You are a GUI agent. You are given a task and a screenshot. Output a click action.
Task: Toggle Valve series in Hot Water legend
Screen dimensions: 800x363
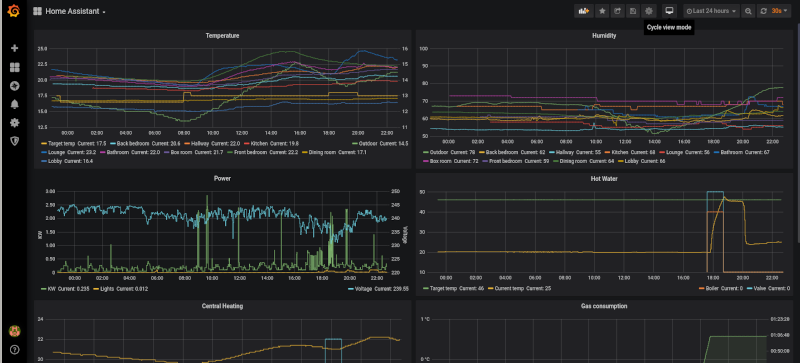point(760,289)
